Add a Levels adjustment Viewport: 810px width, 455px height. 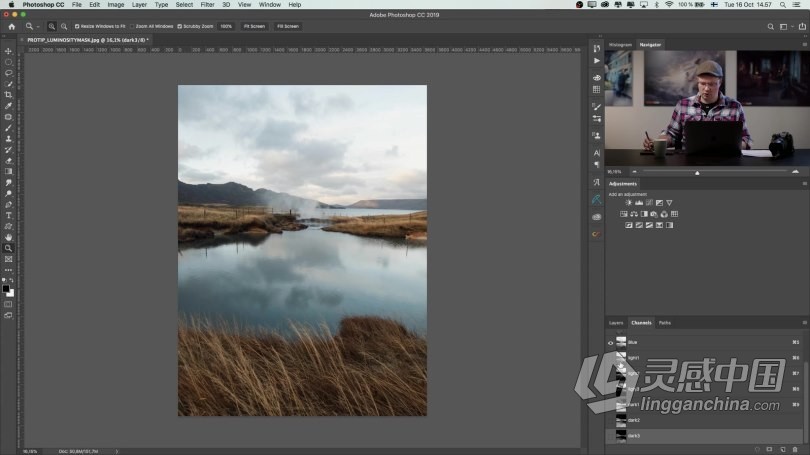[639, 203]
